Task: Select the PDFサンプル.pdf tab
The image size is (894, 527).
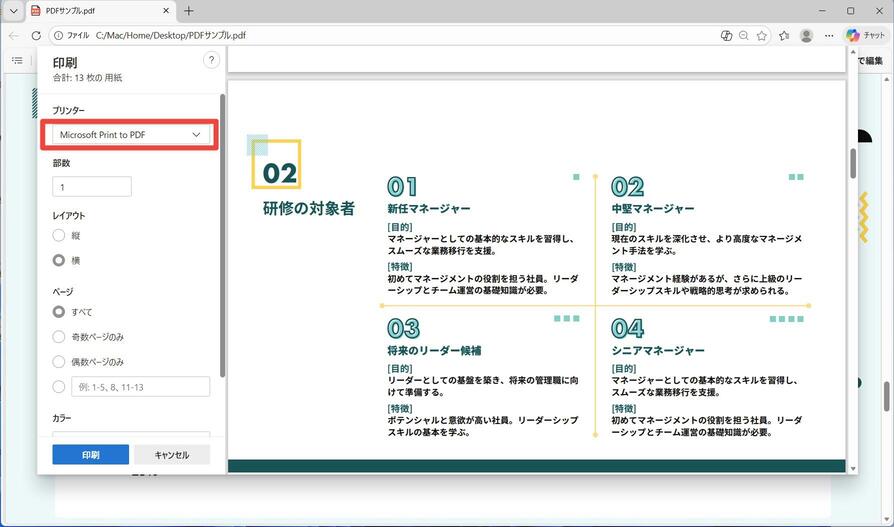Action: point(101,11)
